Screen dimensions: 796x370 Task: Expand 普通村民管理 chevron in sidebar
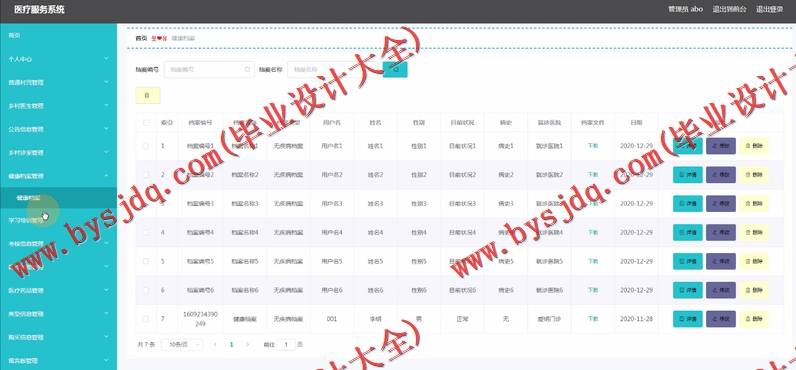[106, 82]
